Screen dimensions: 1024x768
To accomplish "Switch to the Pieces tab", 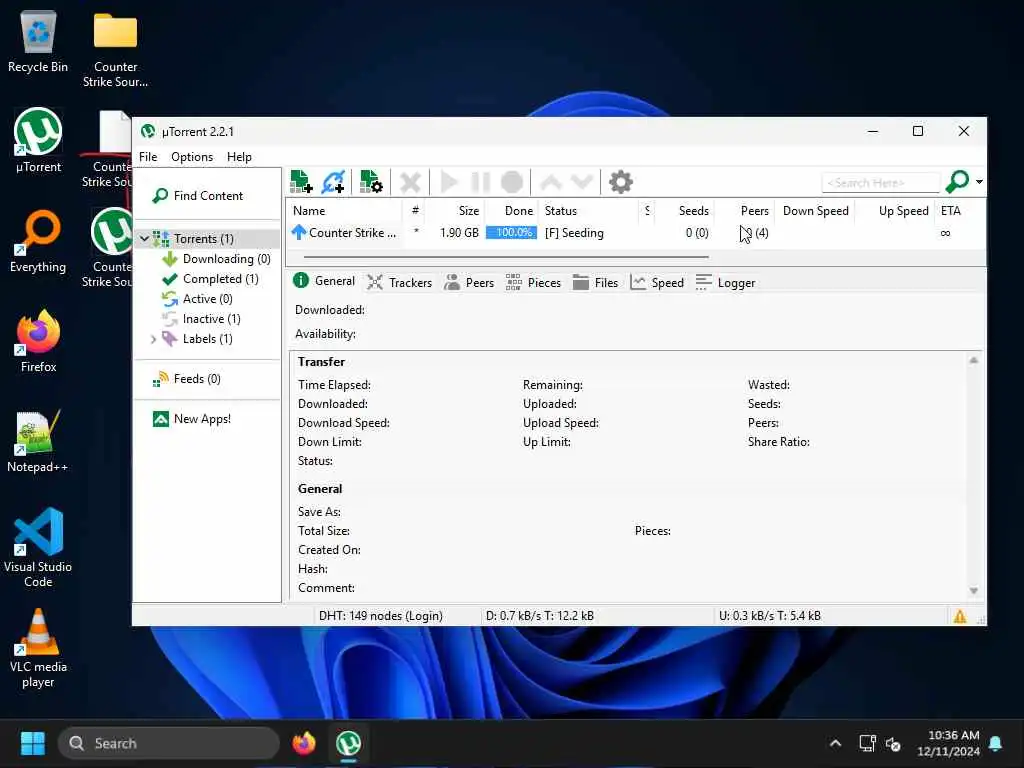I will click(x=533, y=282).
